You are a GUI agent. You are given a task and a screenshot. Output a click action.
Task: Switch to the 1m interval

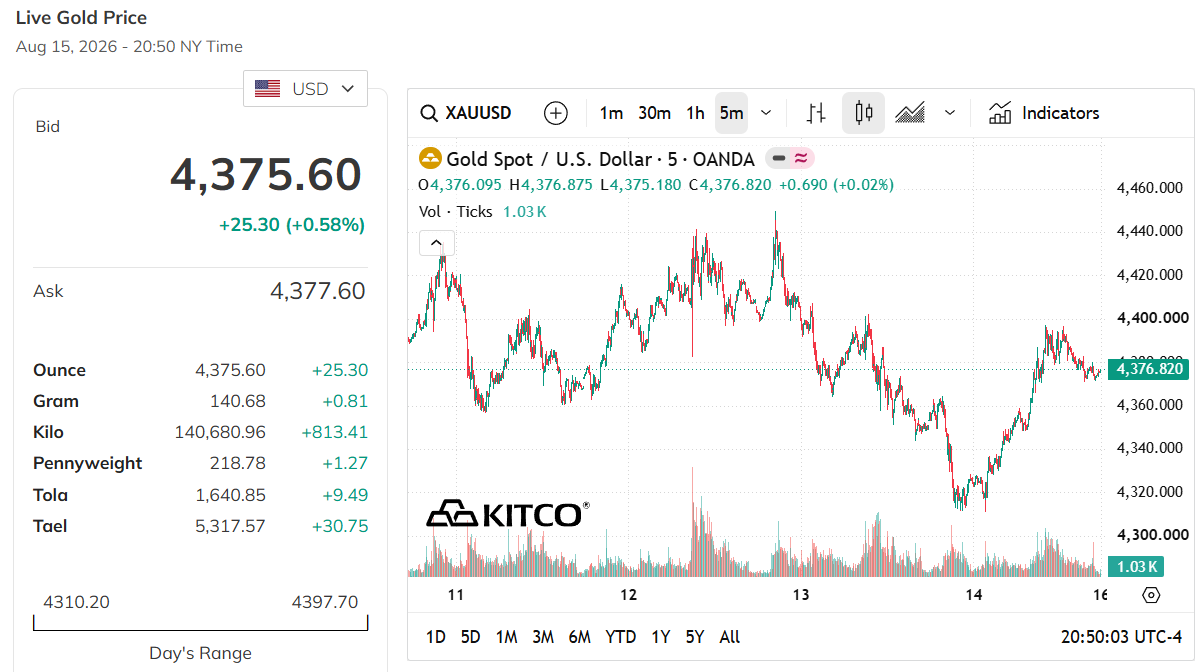click(611, 113)
